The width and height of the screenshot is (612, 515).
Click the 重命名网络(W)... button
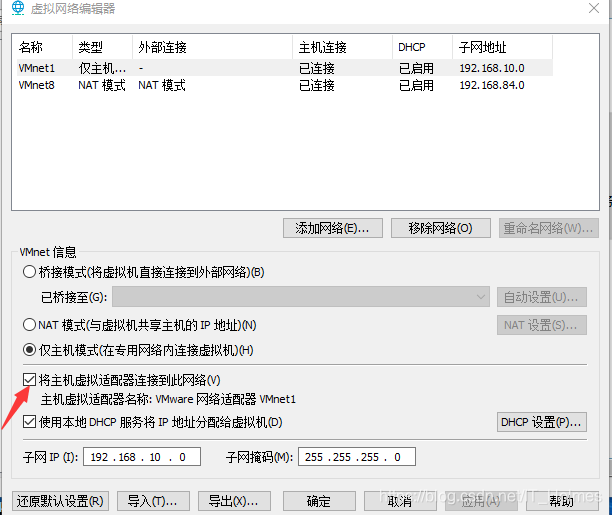pyautogui.click(x=548, y=228)
